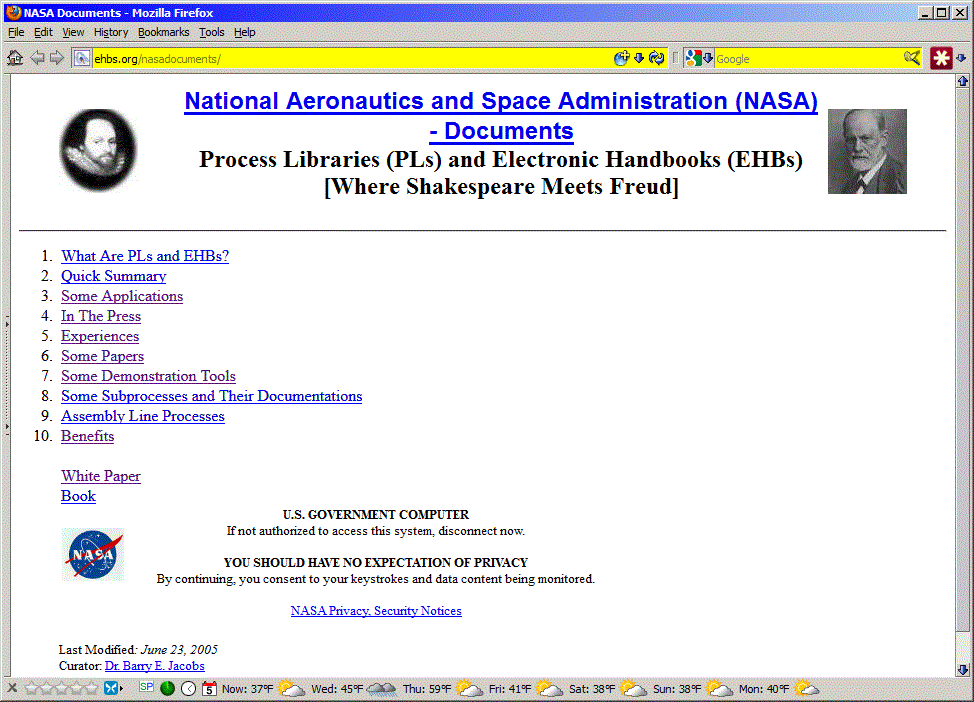Click the 'Last Modified: June 23, 2005' text

click(x=138, y=649)
